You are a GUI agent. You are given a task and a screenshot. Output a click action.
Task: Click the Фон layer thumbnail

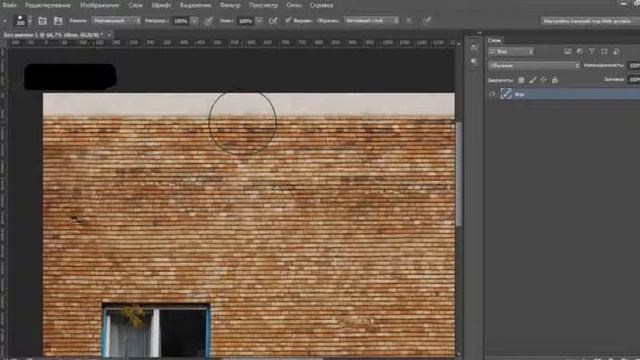point(506,94)
